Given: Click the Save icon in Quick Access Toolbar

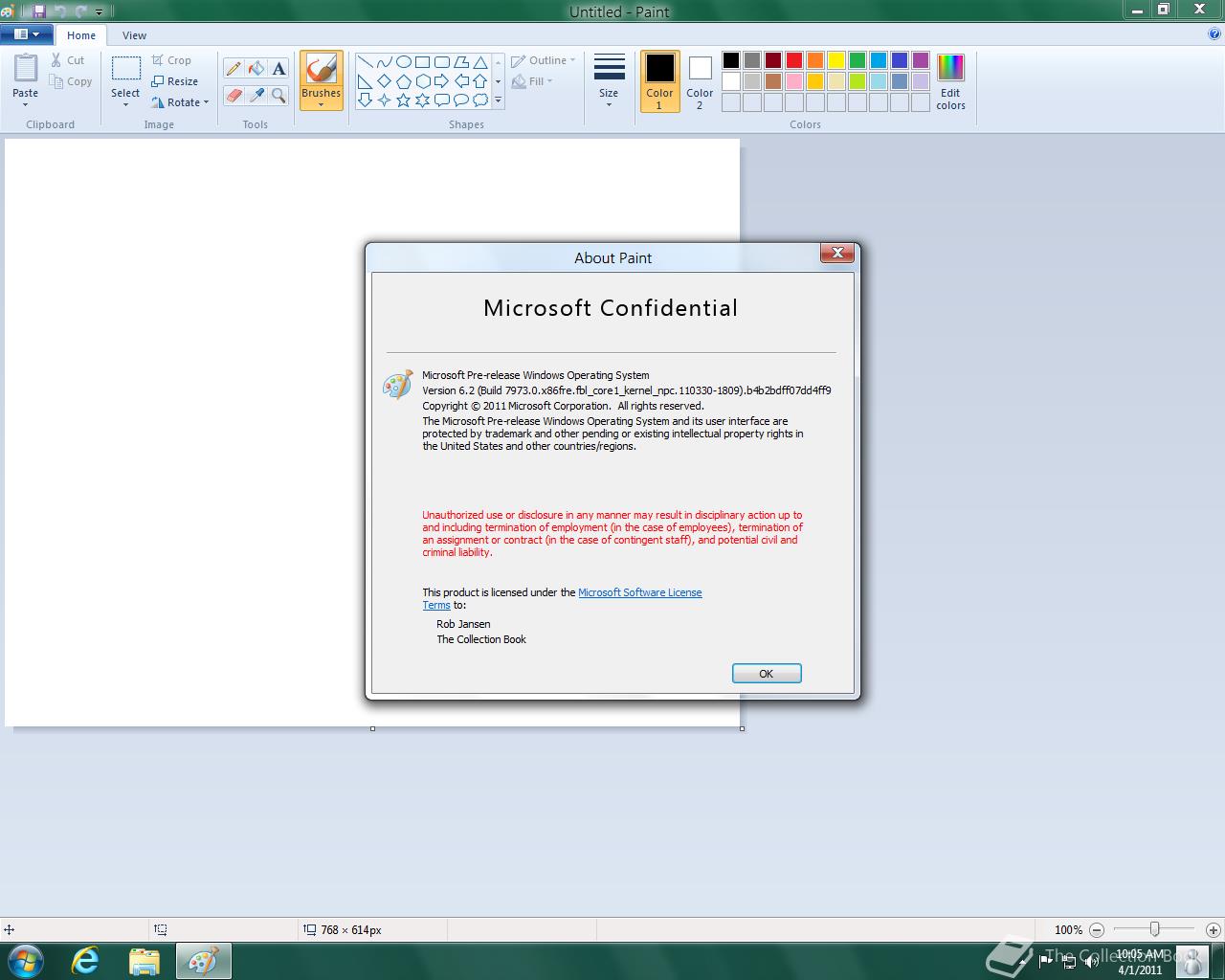Looking at the screenshot, I should point(39,11).
